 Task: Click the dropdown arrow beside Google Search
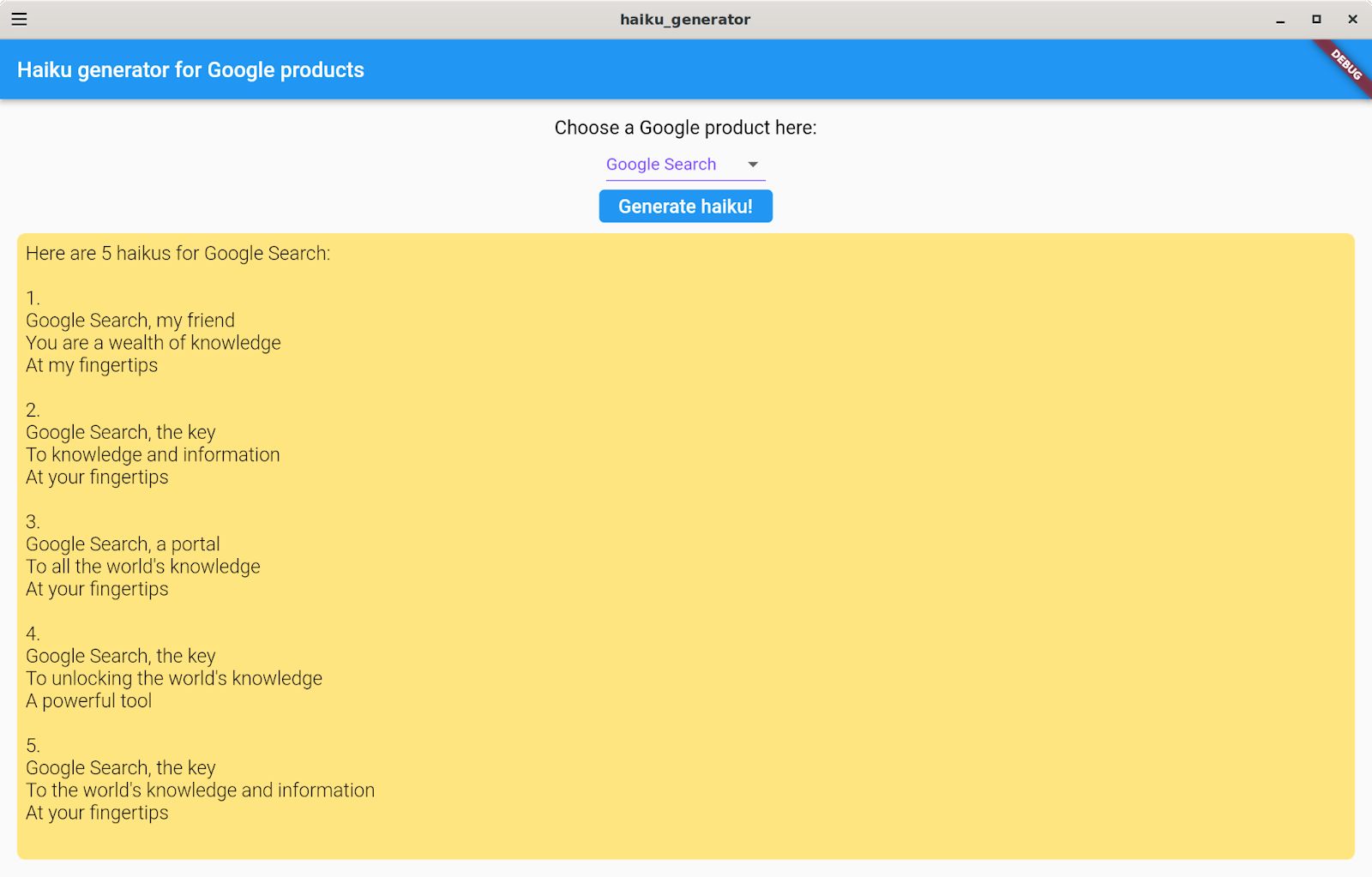pos(752,164)
